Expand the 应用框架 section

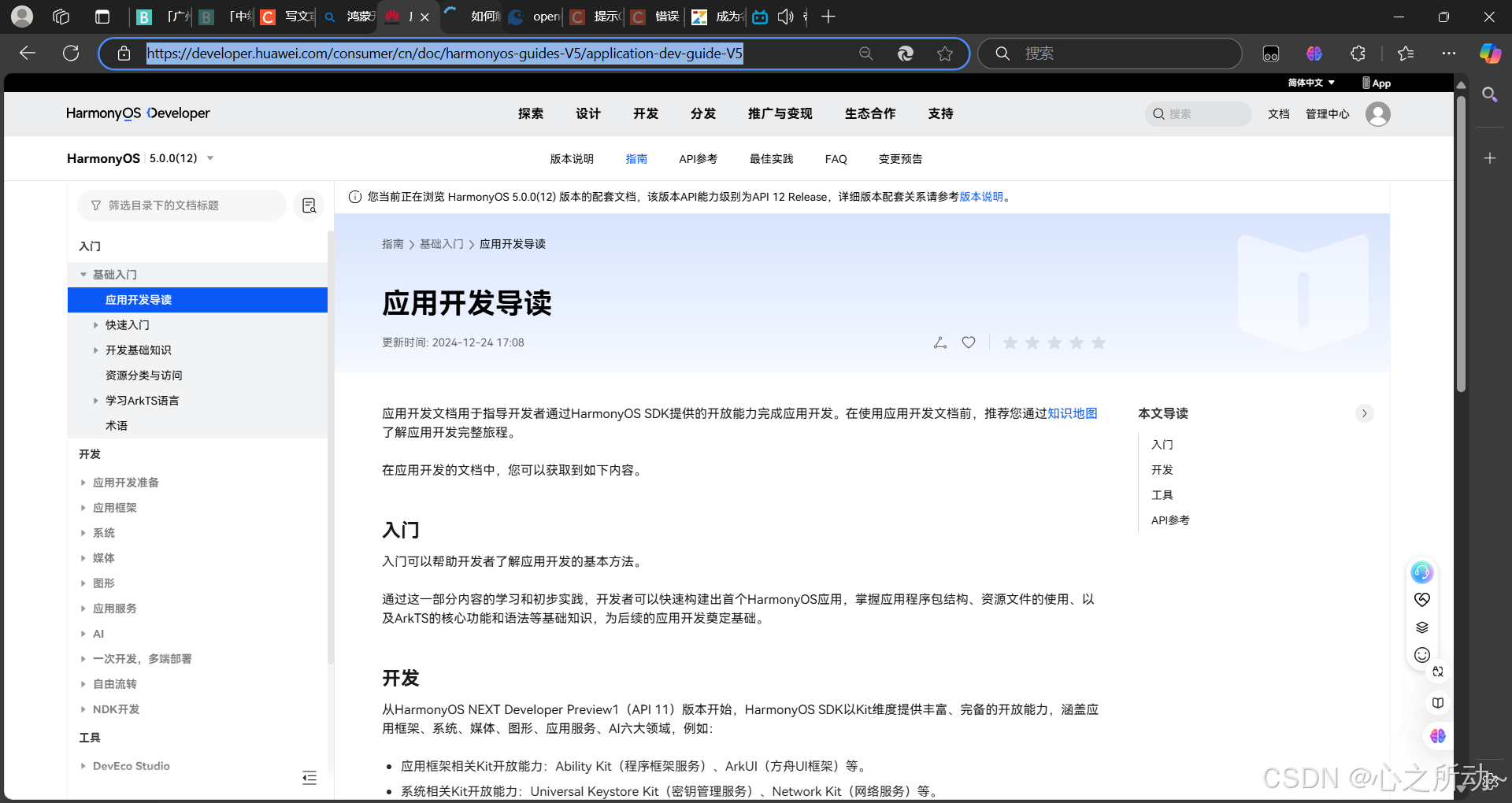click(83, 508)
